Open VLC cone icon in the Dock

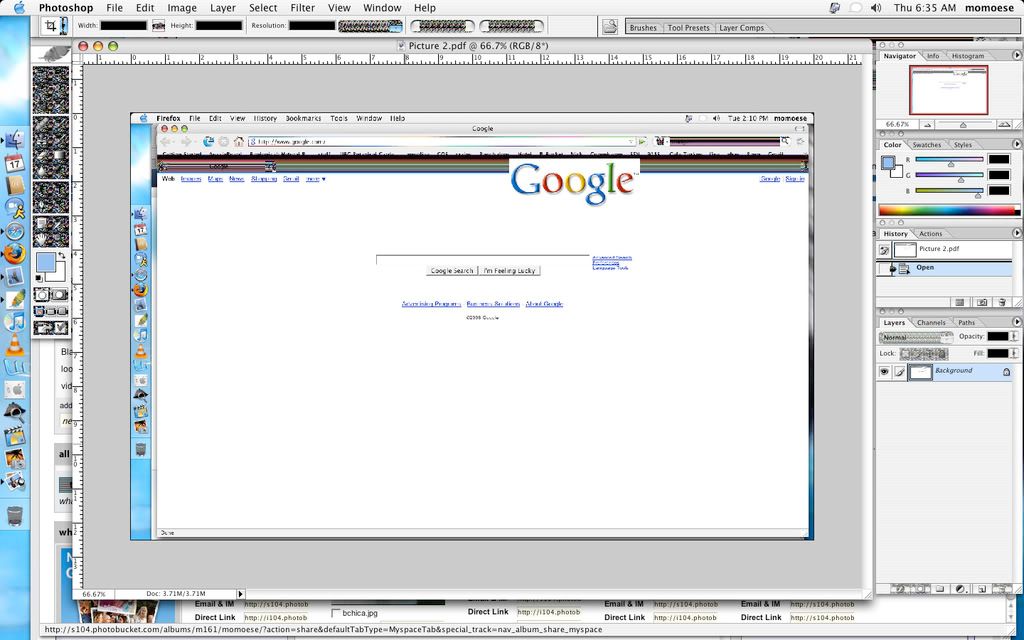coord(14,344)
